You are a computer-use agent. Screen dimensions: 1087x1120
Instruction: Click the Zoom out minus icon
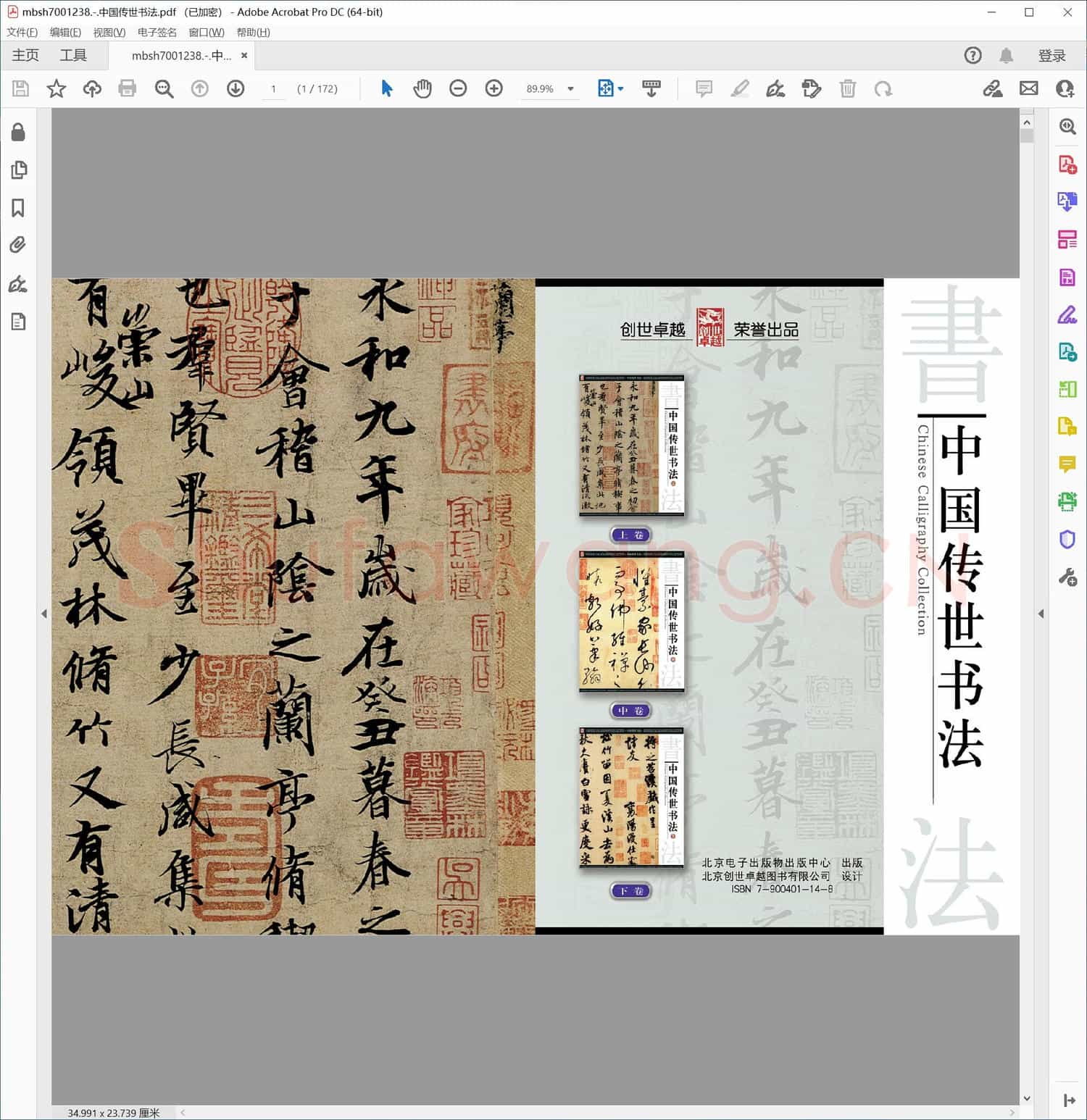[458, 88]
